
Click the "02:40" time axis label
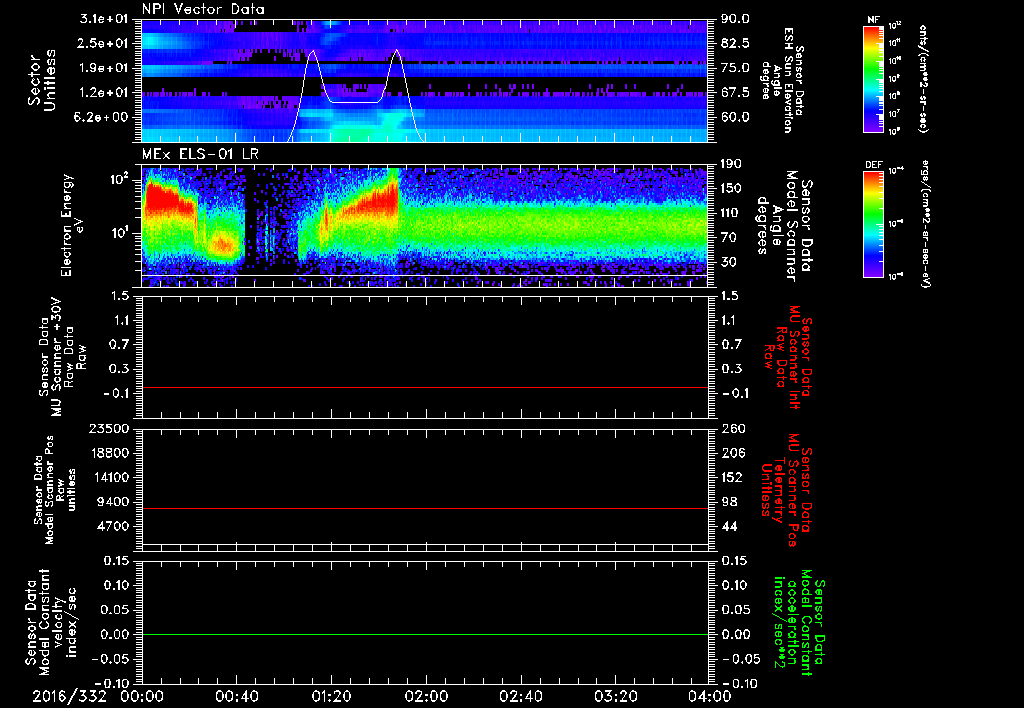click(x=520, y=696)
